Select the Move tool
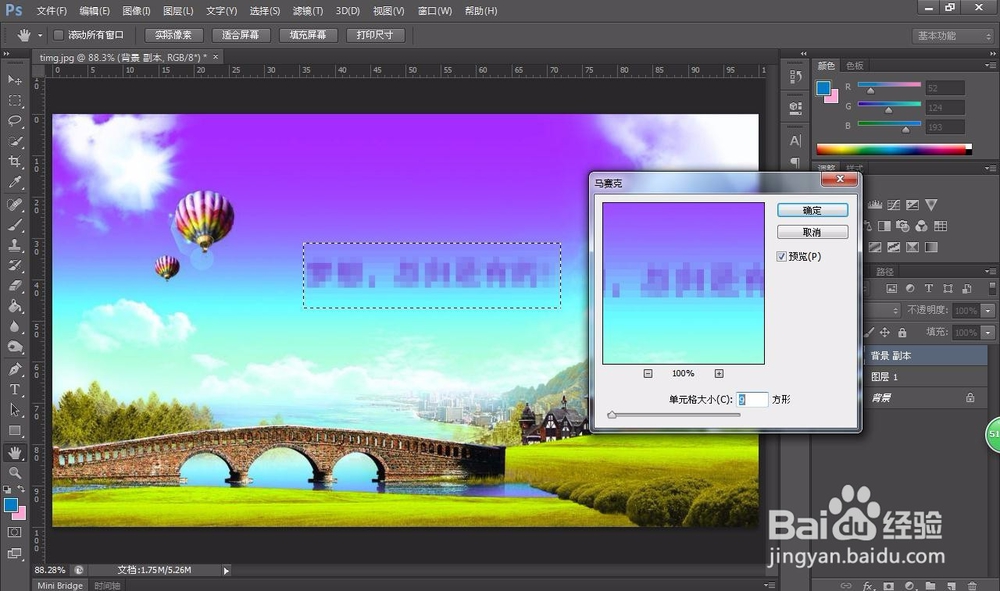 coord(15,80)
